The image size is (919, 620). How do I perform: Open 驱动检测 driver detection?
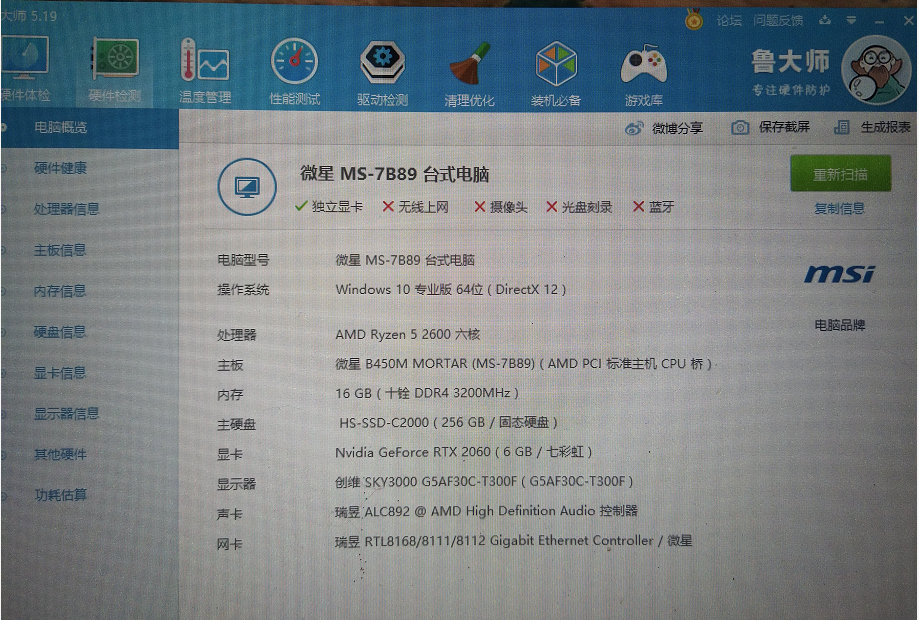(382, 73)
